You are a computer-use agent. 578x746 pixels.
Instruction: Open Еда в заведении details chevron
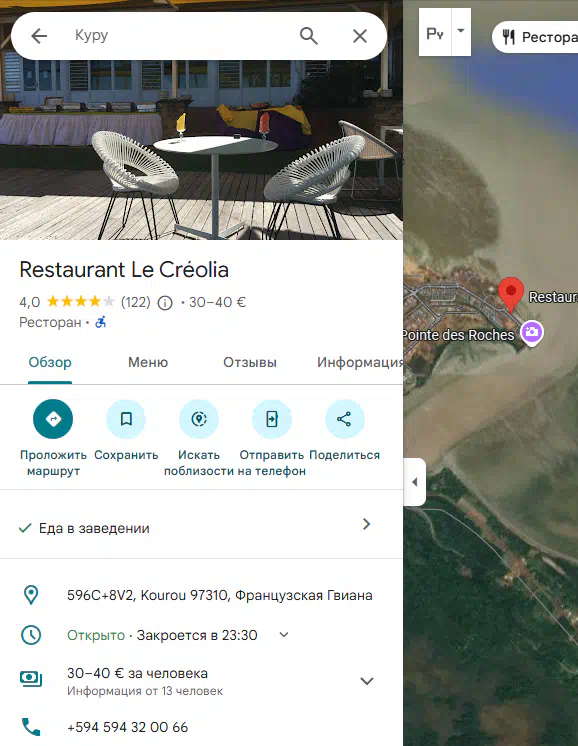(366, 524)
